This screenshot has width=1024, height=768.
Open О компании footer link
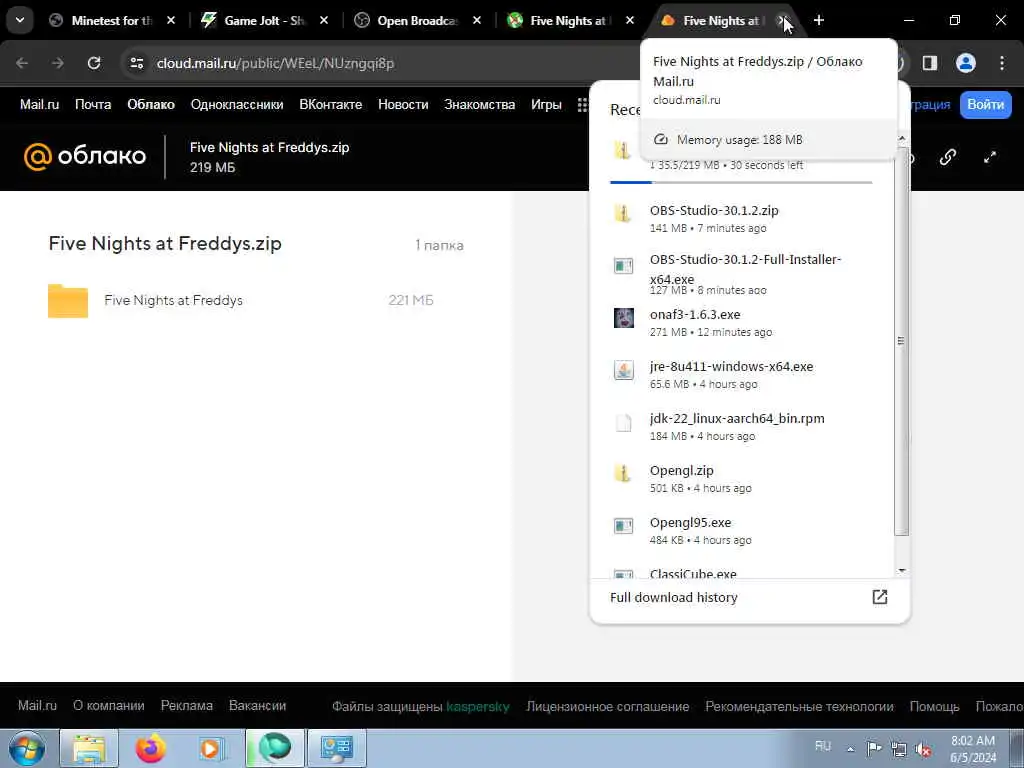[x=108, y=706]
